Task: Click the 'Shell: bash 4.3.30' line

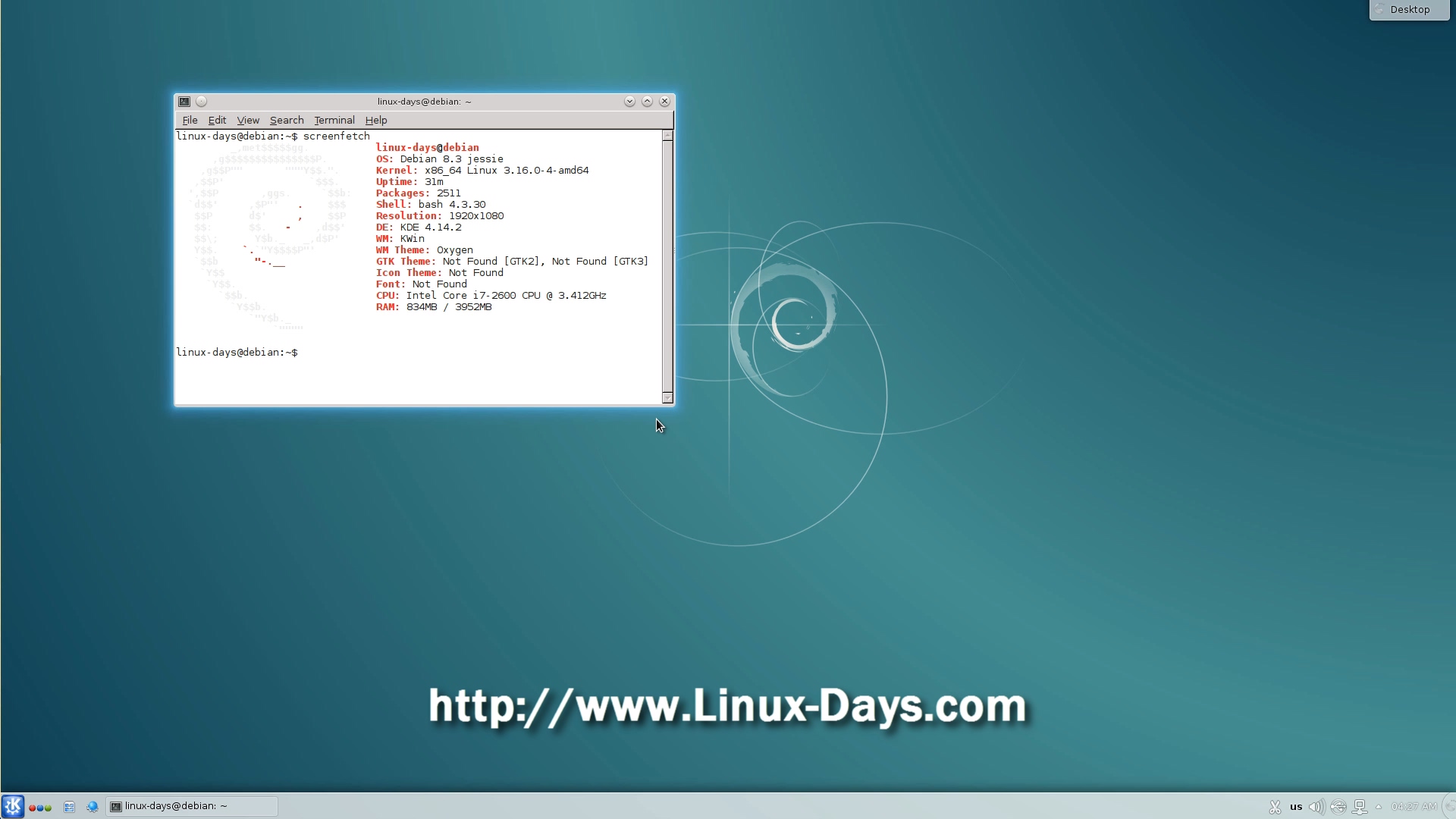Action: pyautogui.click(x=431, y=205)
